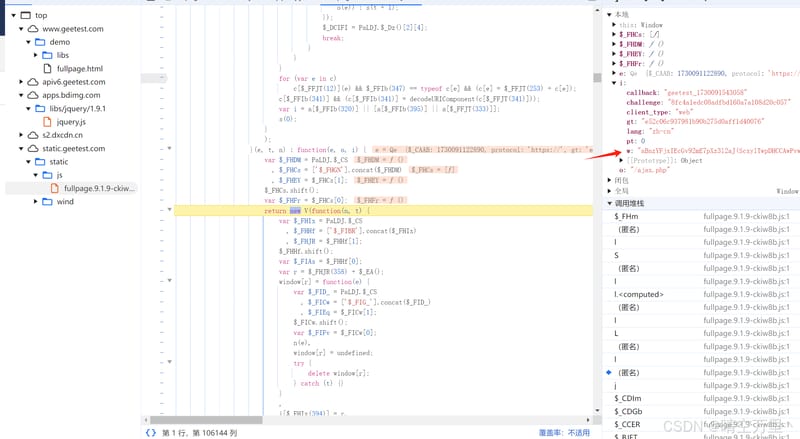Click the folder icon beside libs under demo
Screen dimensions: 800x439
[x=47, y=55]
